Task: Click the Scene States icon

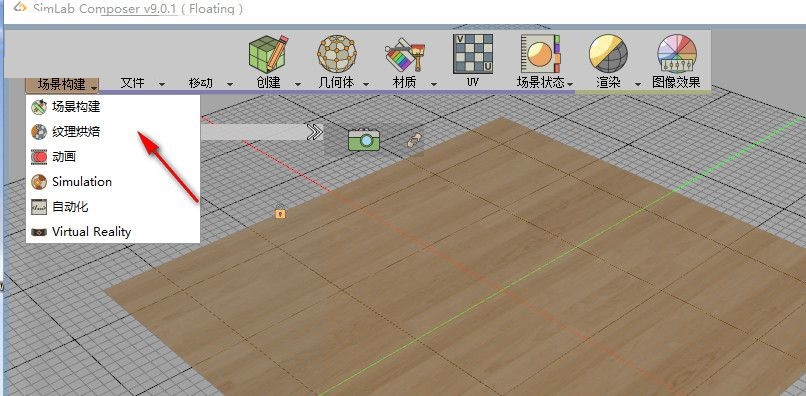Action: point(540,54)
